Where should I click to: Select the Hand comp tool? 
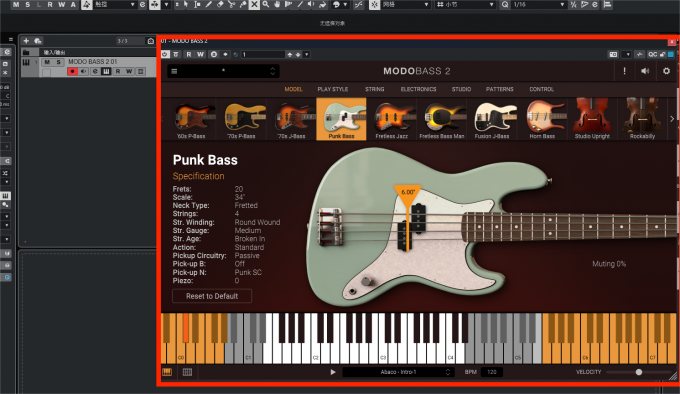point(277,4)
